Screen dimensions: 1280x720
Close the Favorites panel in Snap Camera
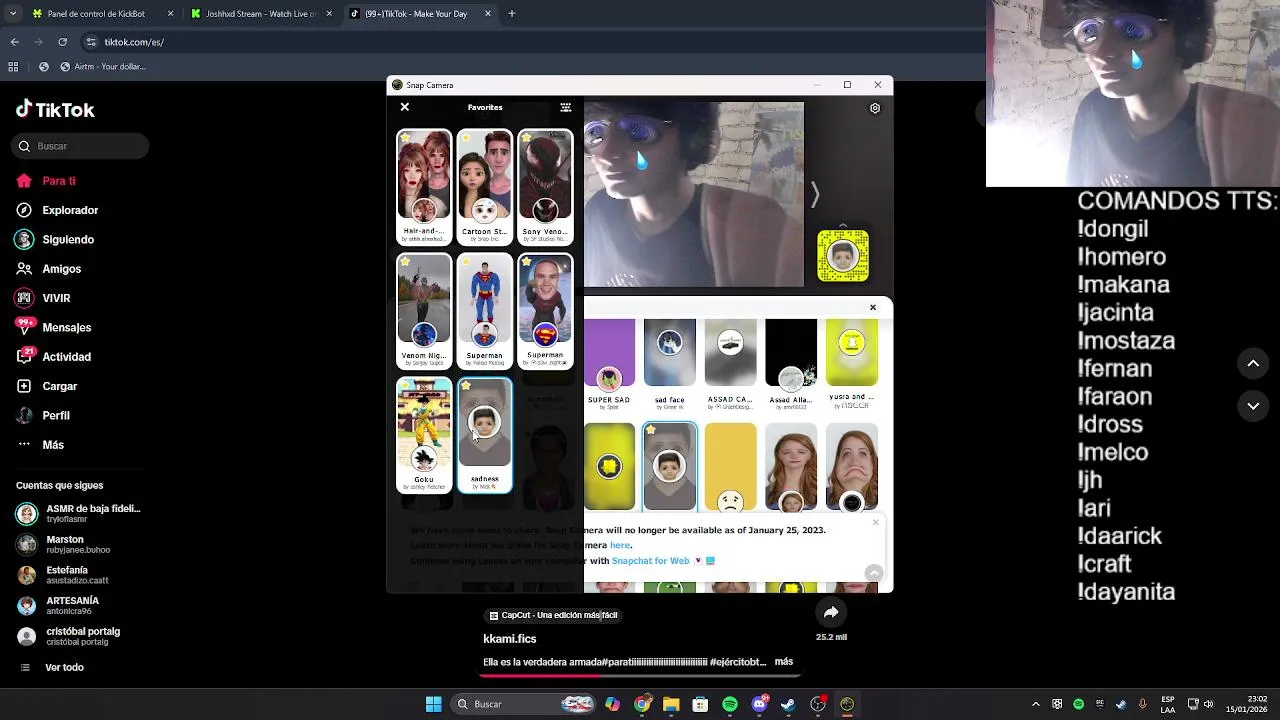[x=405, y=107]
